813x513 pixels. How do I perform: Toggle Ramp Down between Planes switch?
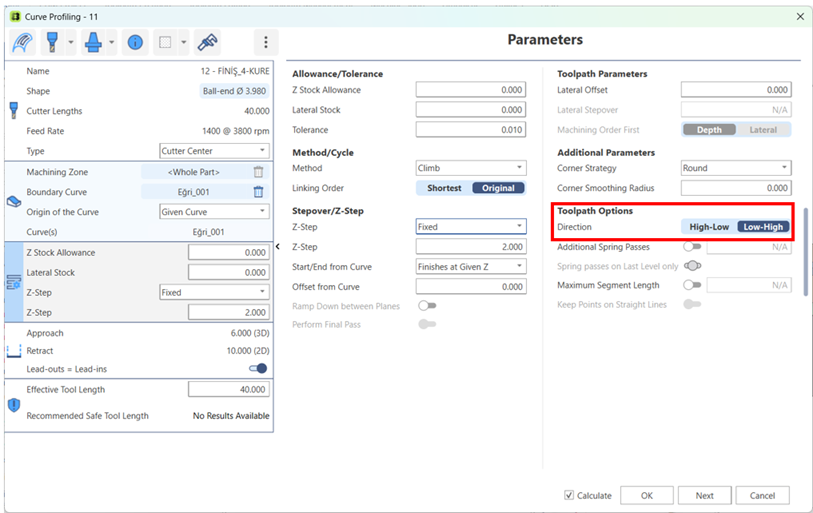427,306
